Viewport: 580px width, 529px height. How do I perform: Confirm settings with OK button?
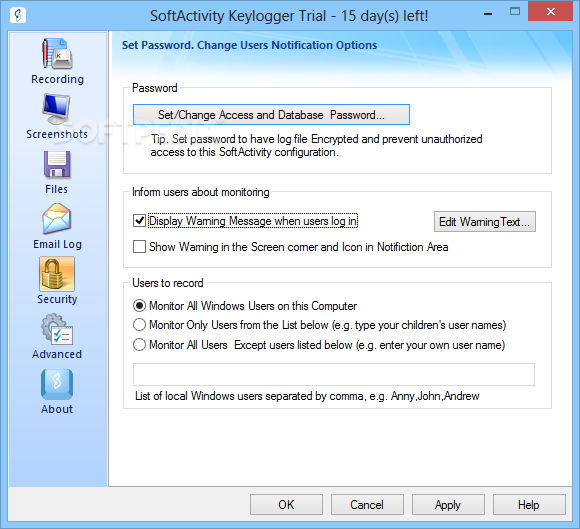pyautogui.click(x=286, y=505)
